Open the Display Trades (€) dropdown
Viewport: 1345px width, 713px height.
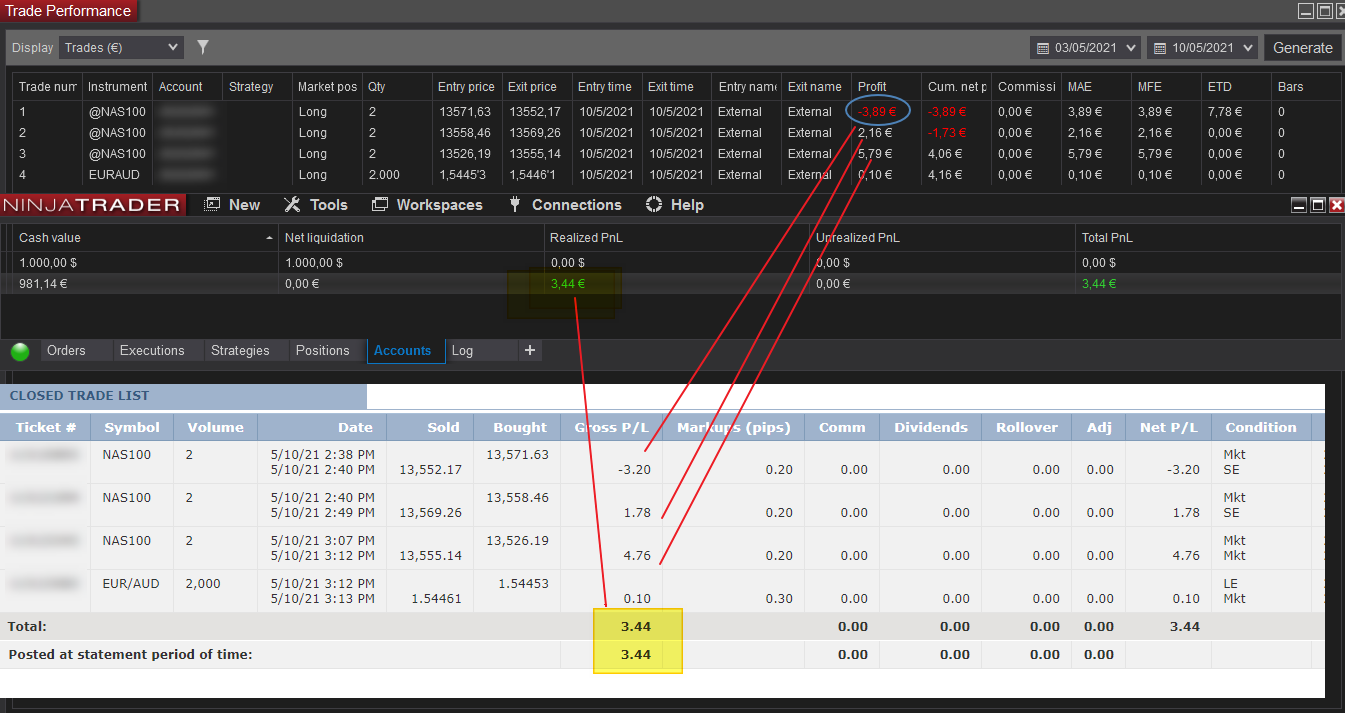click(121, 47)
